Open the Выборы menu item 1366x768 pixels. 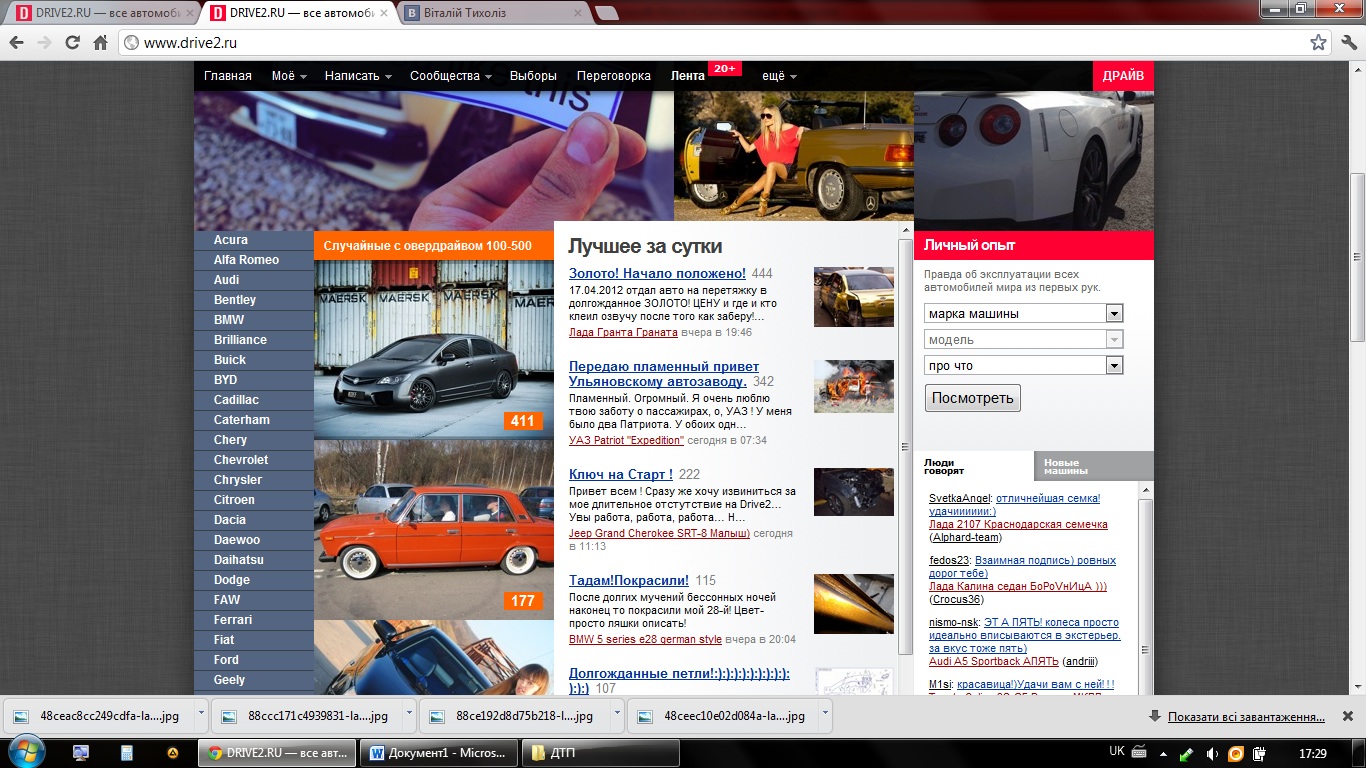point(533,76)
